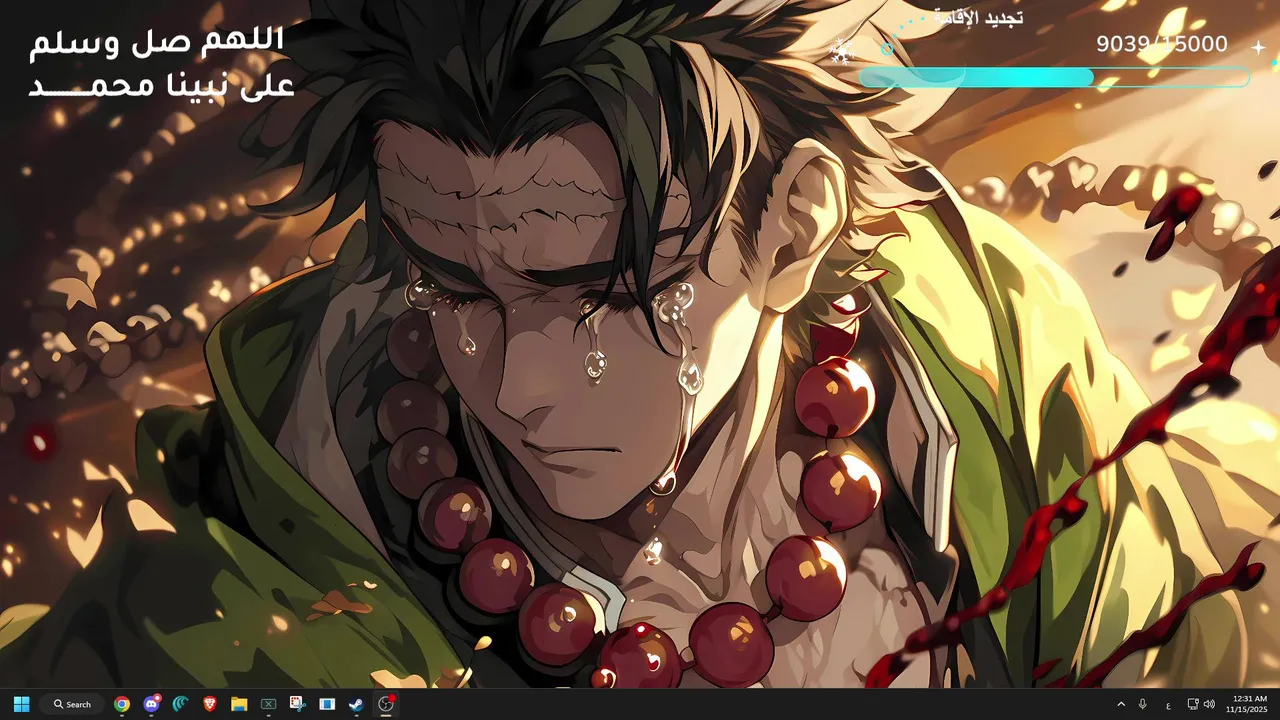Open network settings from the tray
The height and width of the screenshot is (720, 1280).
click(x=1193, y=704)
